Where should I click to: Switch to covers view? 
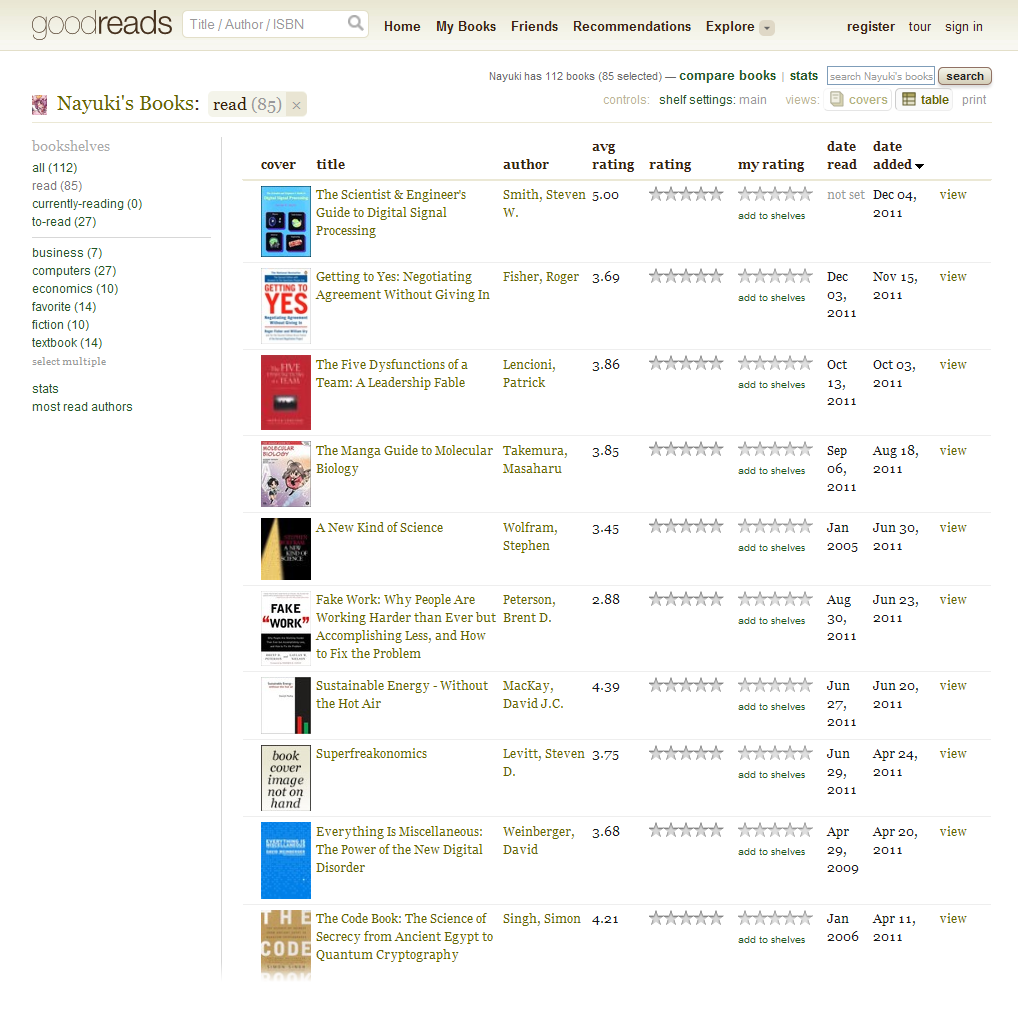[x=858, y=99]
